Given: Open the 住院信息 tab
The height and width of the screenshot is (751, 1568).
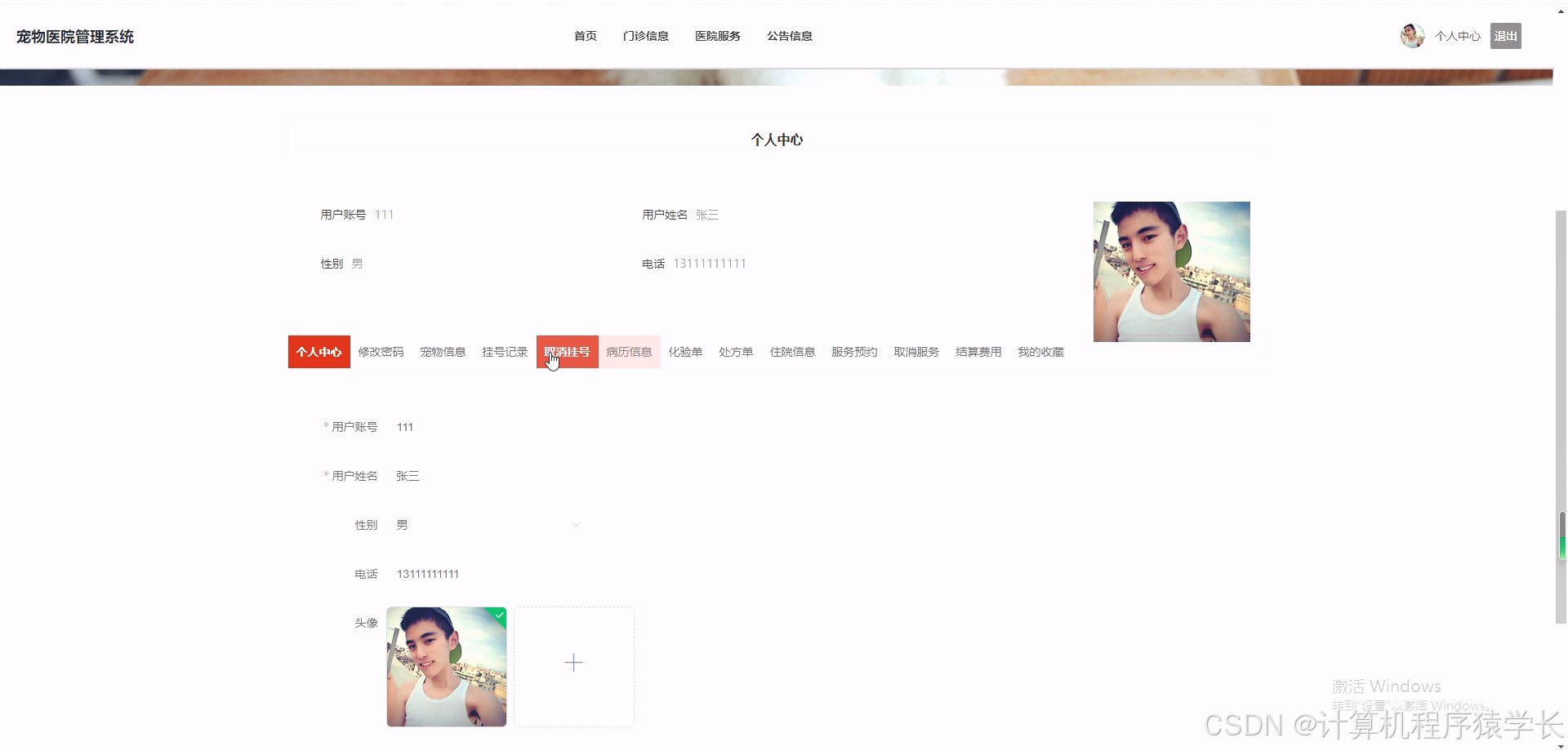Looking at the screenshot, I should click(x=792, y=352).
